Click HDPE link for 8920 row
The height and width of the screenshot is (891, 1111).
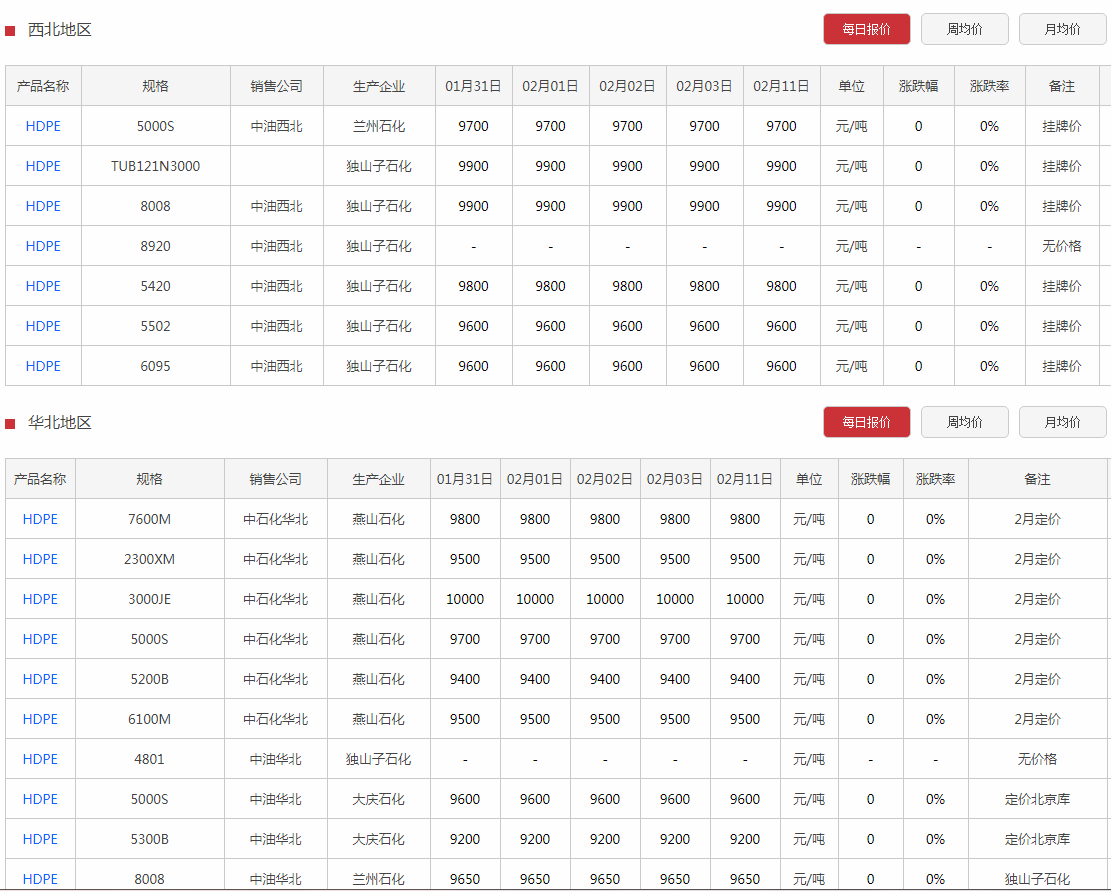pyautogui.click(x=43, y=246)
